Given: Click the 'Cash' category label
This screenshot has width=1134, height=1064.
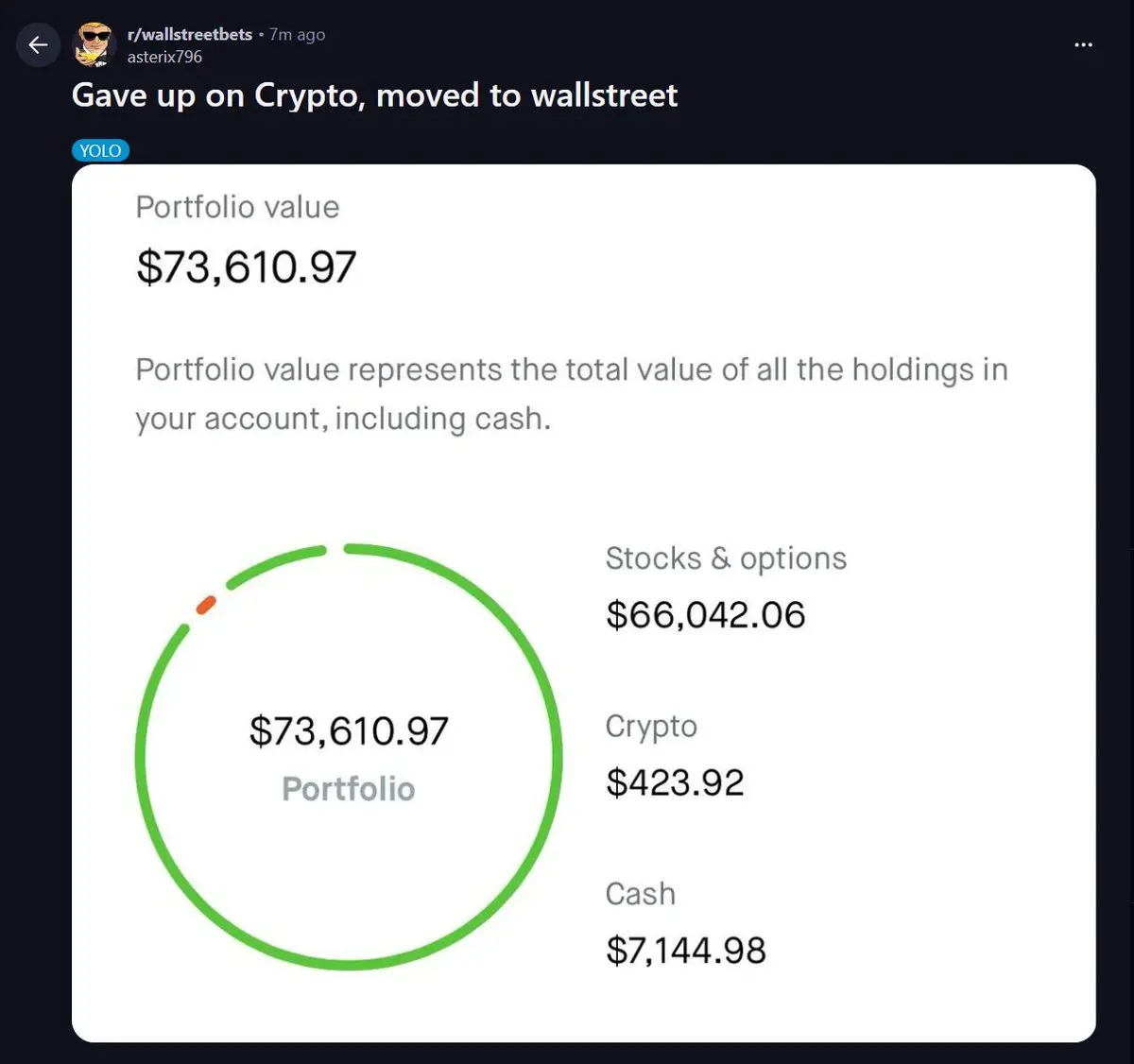Looking at the screenshot, I should pyautogui.click(x=641, y=894).
